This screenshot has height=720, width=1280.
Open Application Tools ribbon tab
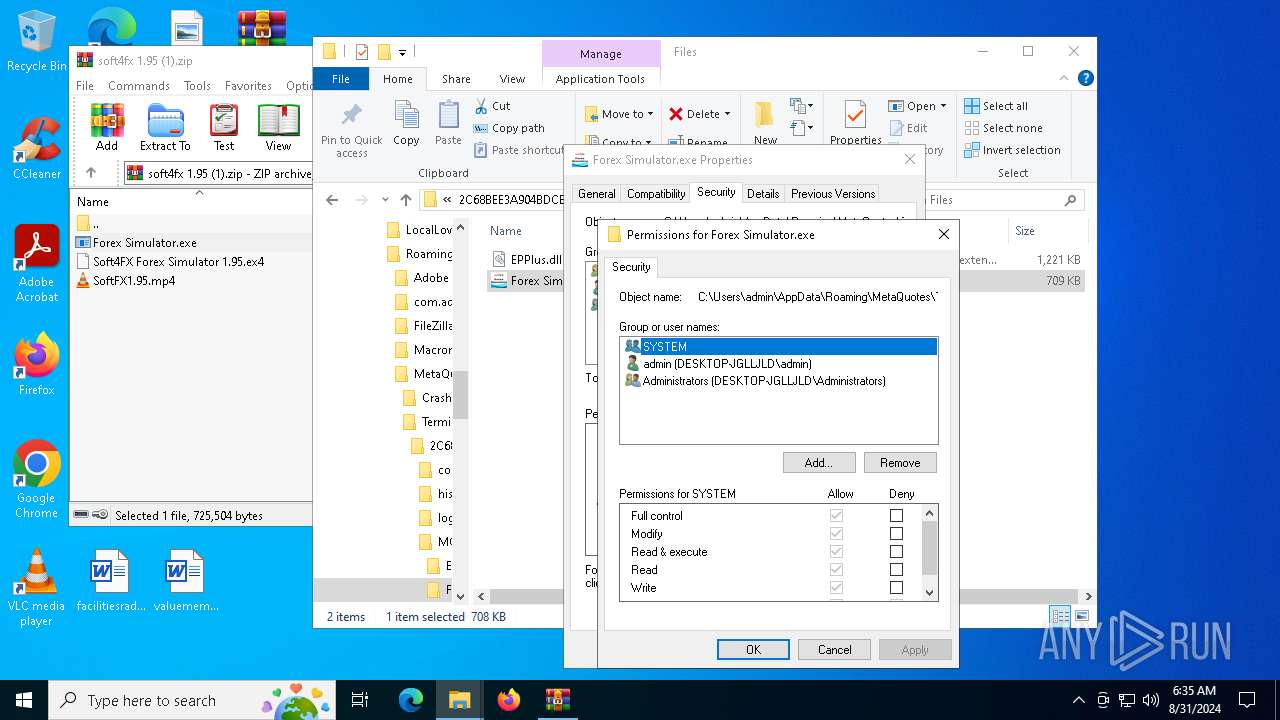(x=600, y=79)
